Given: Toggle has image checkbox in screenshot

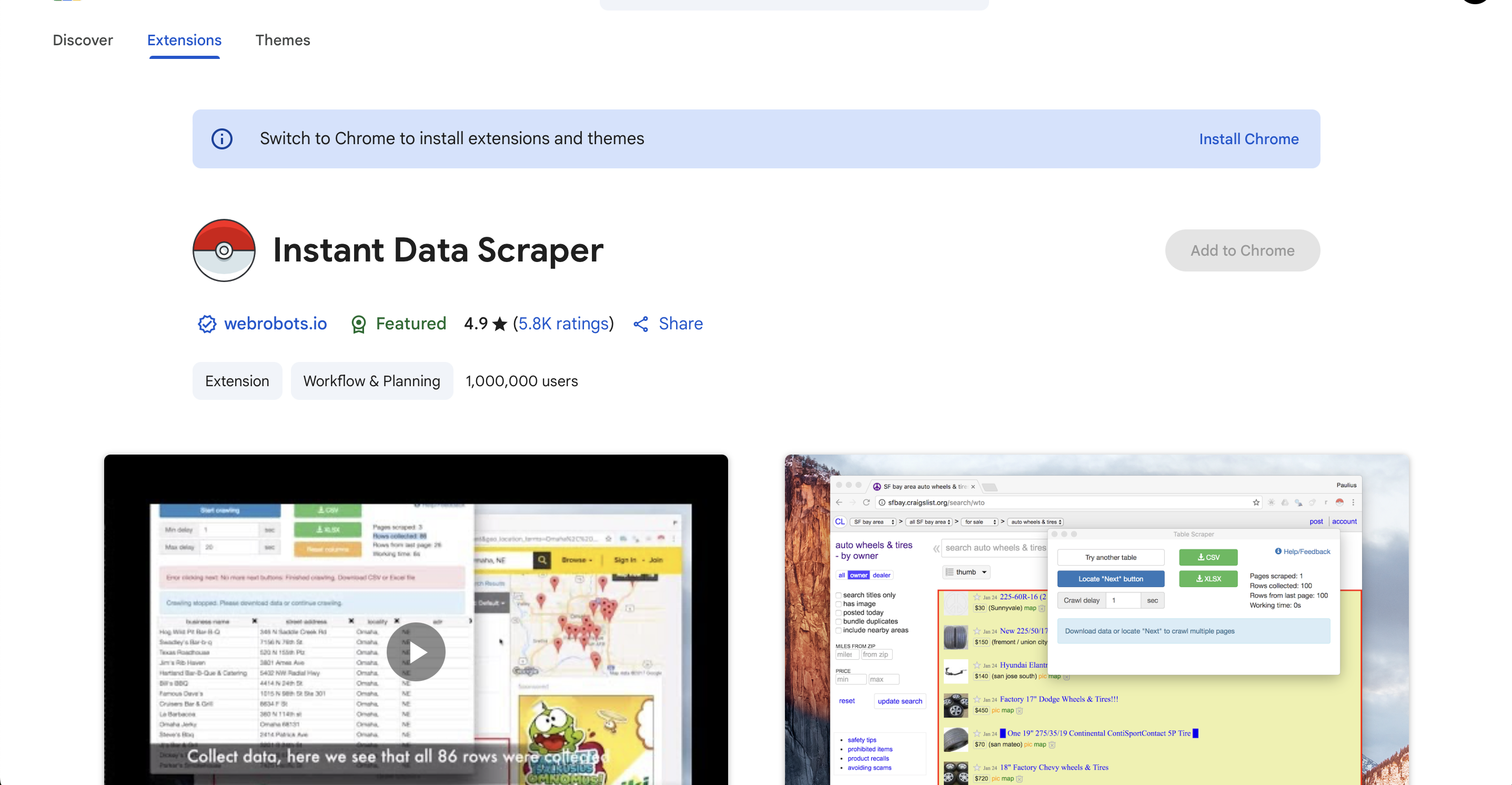Looking at the screenshot, I should [839, 604].
